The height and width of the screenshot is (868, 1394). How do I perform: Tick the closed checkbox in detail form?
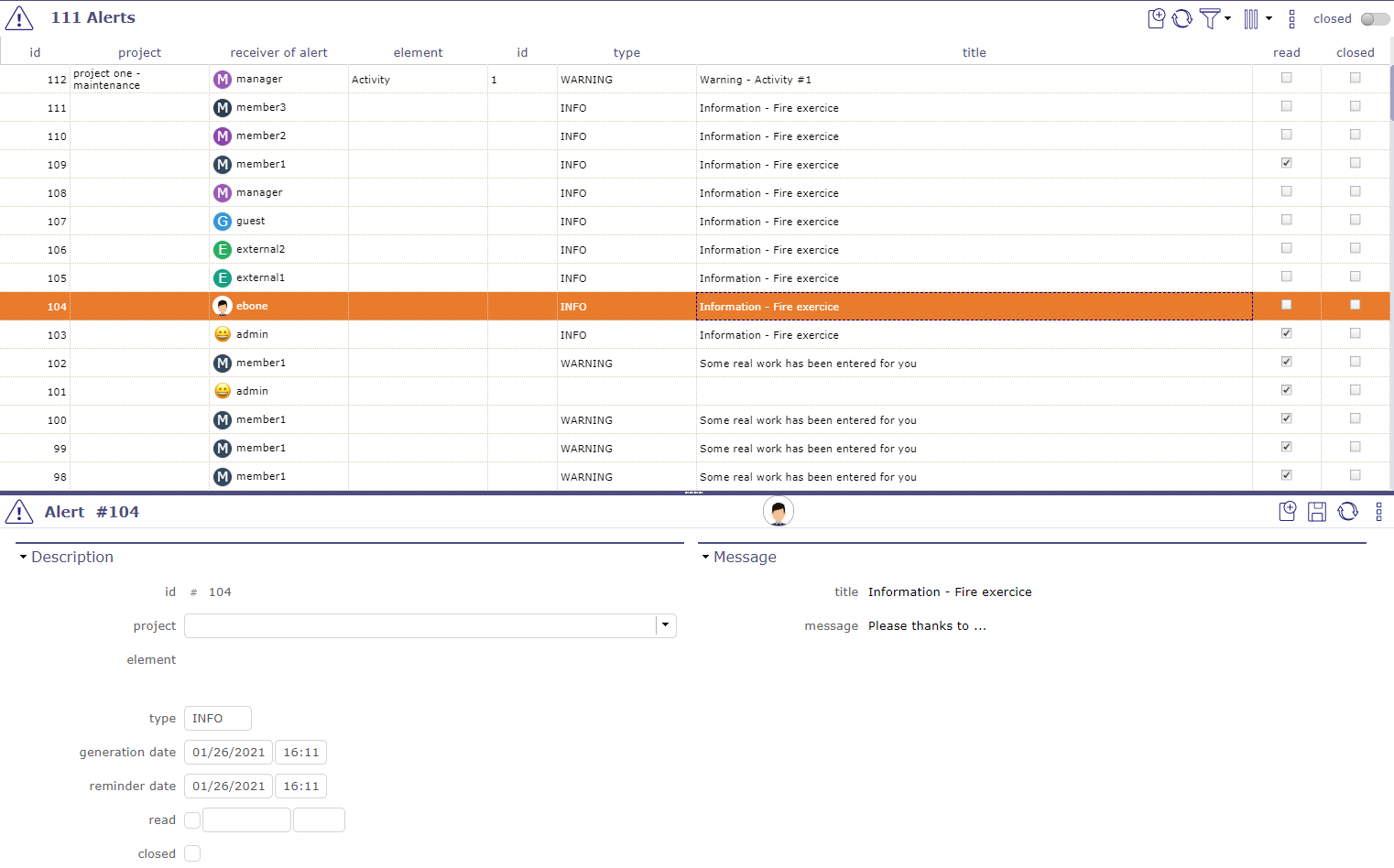[x=192, y=854]
